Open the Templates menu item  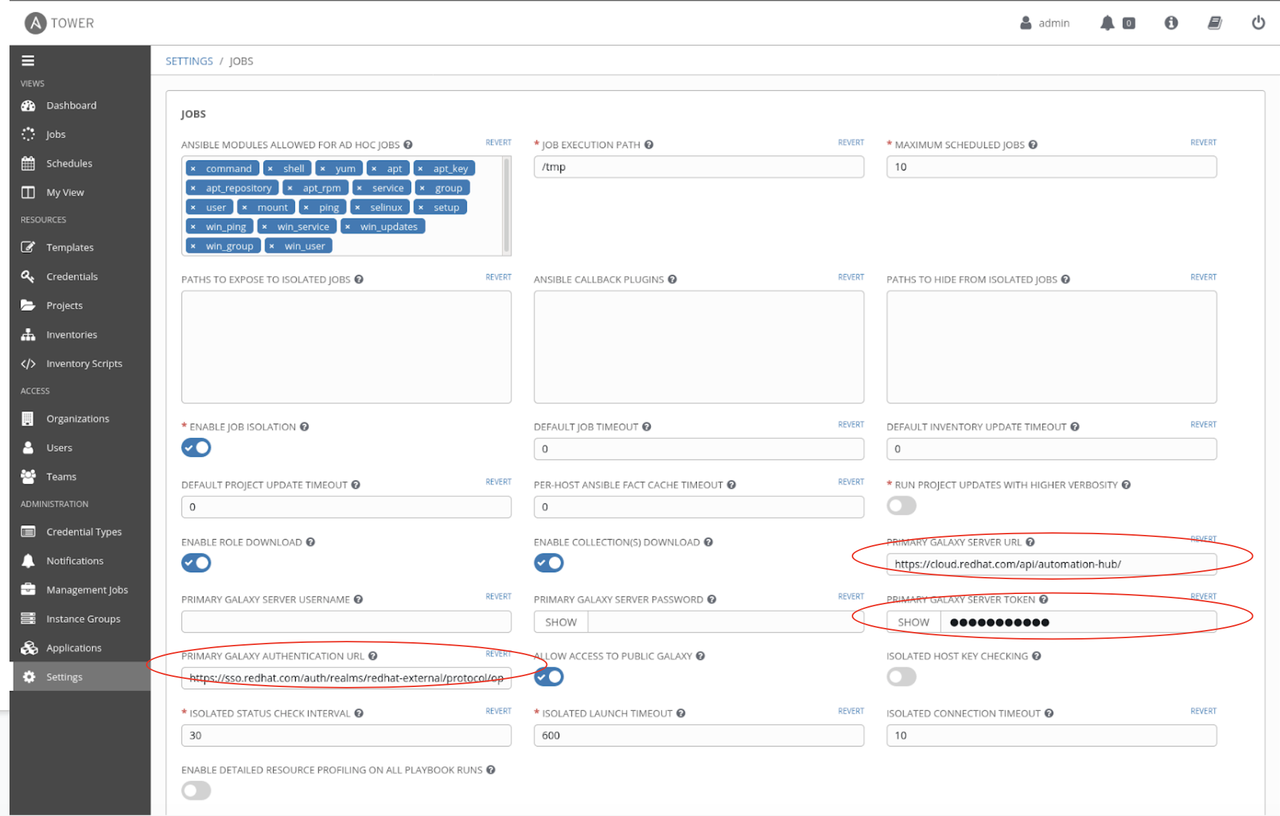click(x=69, y=247)
